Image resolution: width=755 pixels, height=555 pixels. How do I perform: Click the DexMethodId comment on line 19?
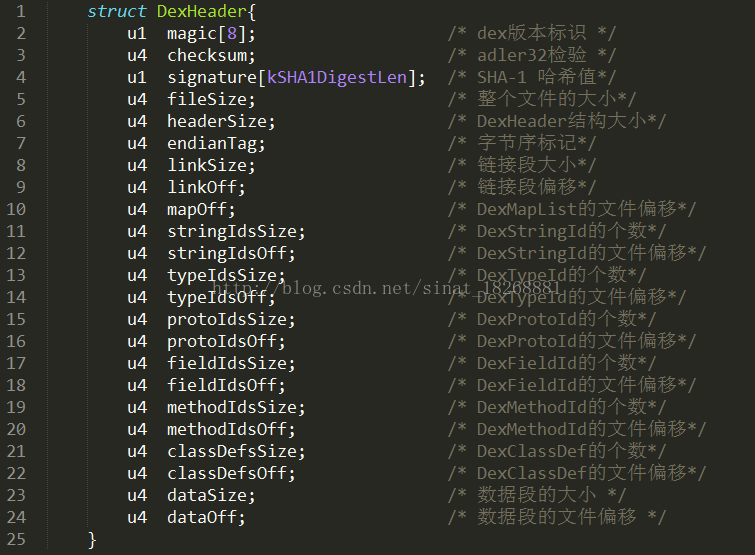tap(557, 408)
